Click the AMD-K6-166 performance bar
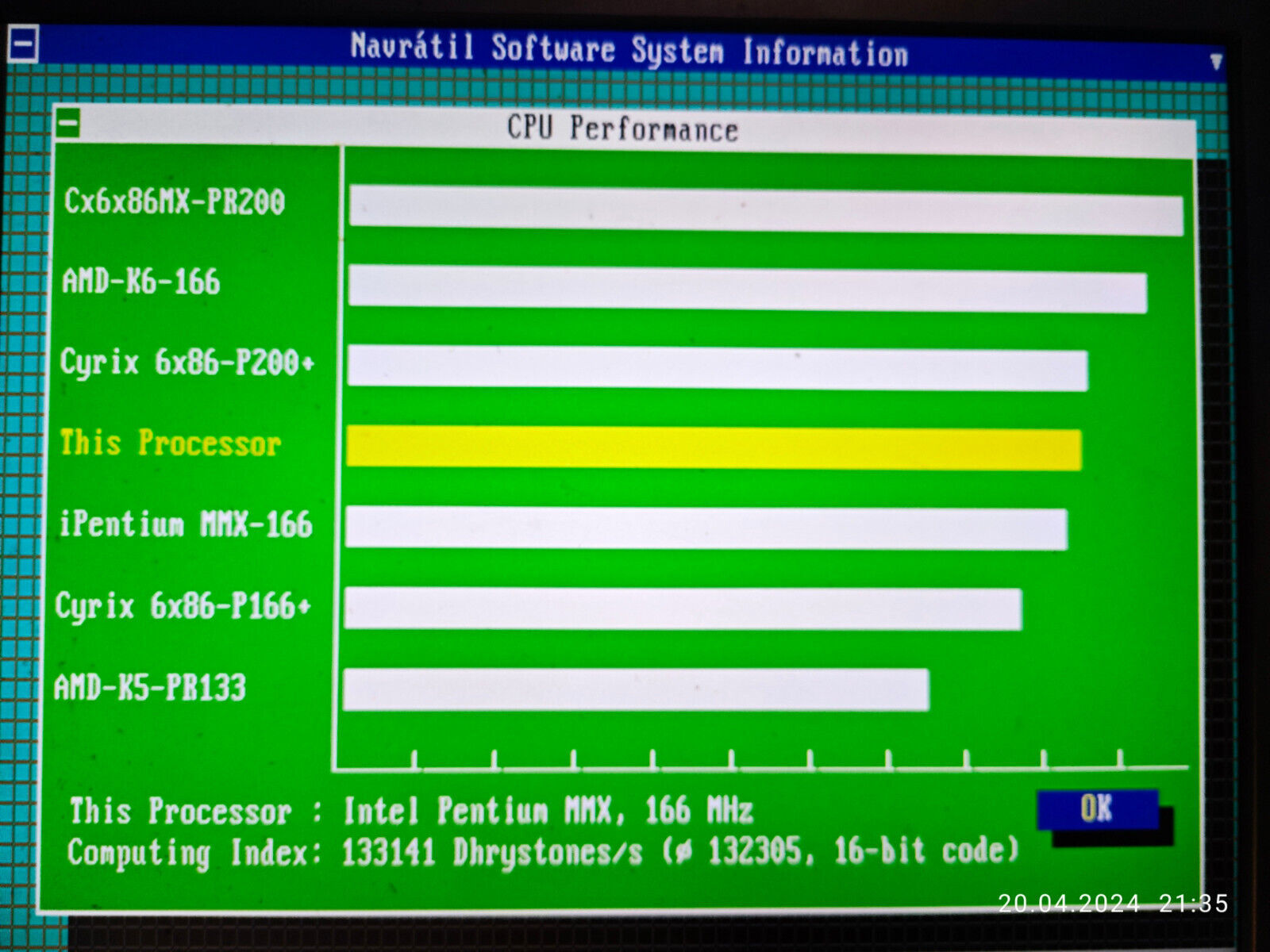 pyautogui.click(x=748, y=289)
